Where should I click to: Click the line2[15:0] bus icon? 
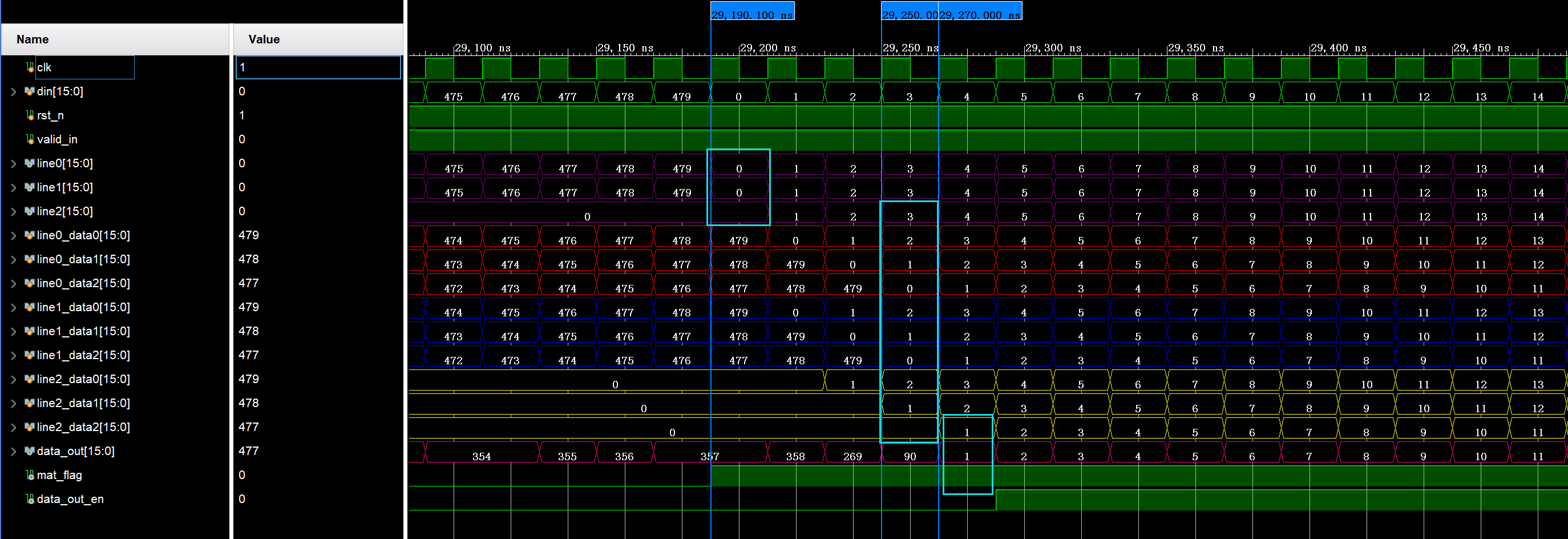pos(29,211)
